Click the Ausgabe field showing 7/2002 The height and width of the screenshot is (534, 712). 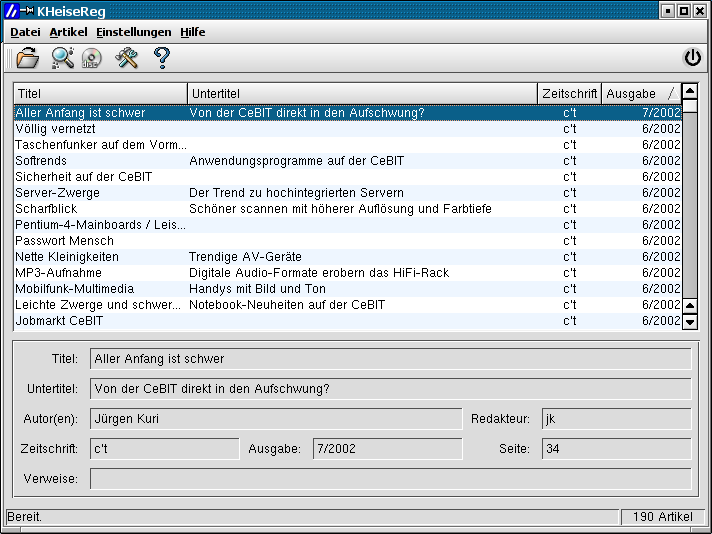(x=387, y=449)
